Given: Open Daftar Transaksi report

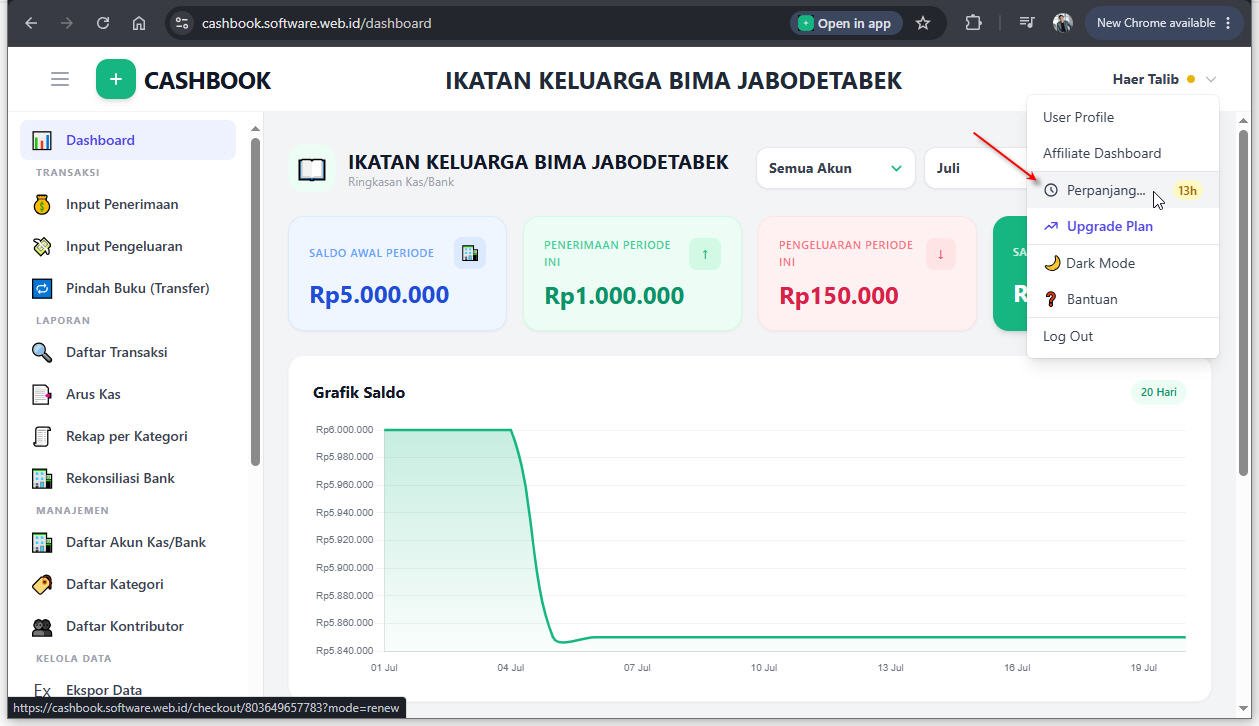Looking at the screenshot, I should pyautogui.click(x=128, y=352).
